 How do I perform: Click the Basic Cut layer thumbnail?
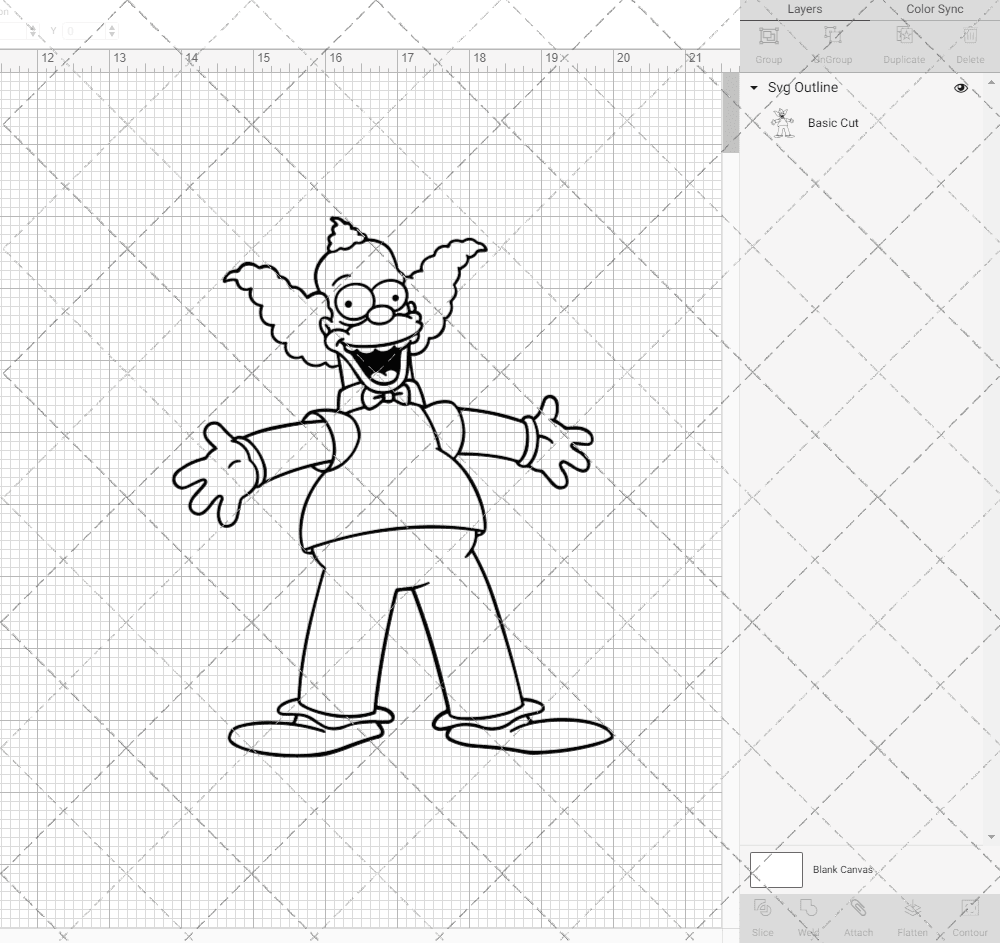(784, 123)
